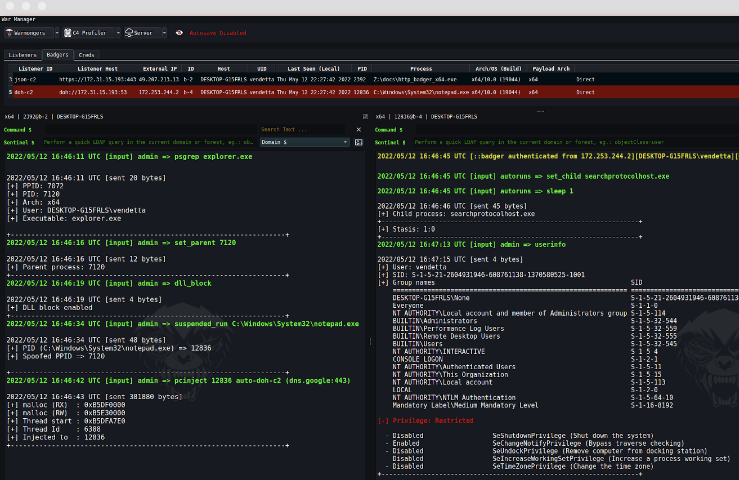739x480 pixels.
Task: Click the Server cloud icon
Action: 129,33
